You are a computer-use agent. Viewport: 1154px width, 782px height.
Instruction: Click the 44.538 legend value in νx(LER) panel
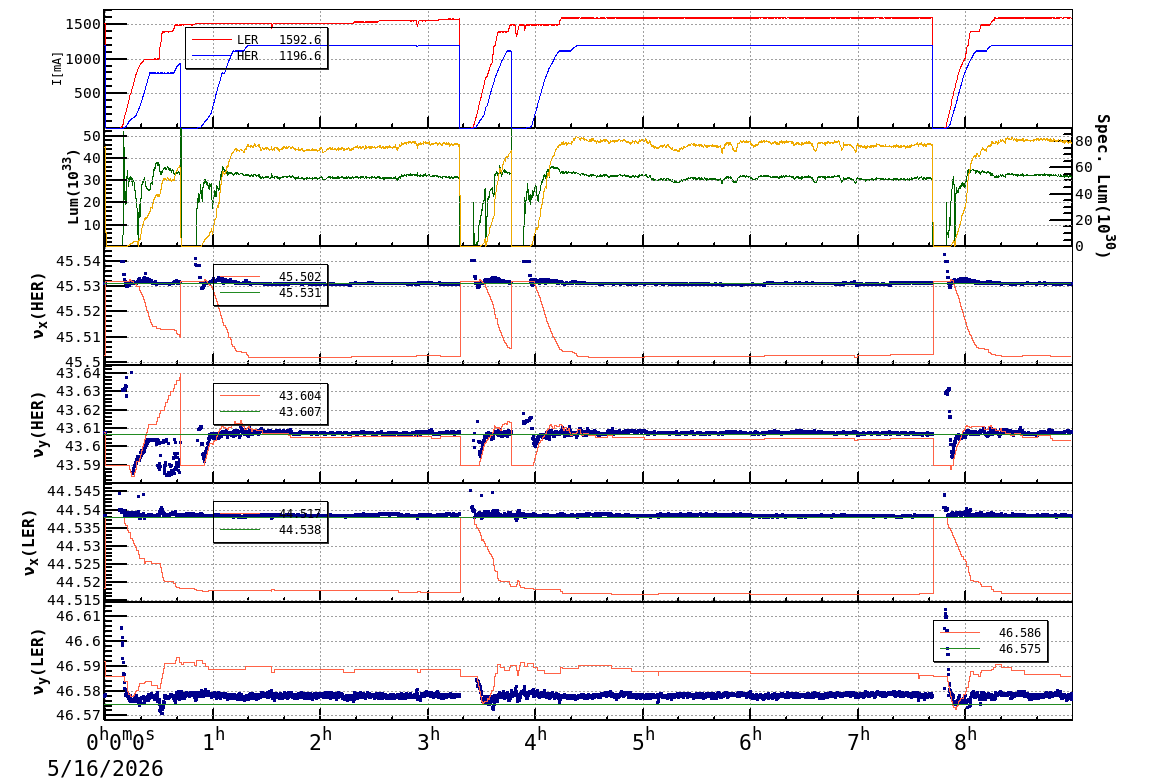click(300, 530)
